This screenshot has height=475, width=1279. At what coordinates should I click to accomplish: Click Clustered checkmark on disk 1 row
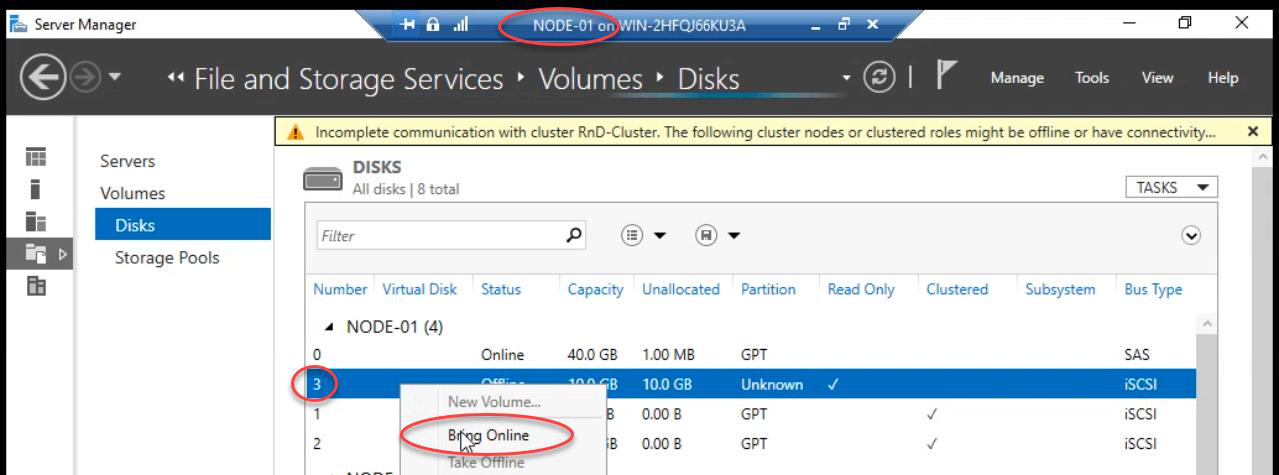click(x=932, y=413)
